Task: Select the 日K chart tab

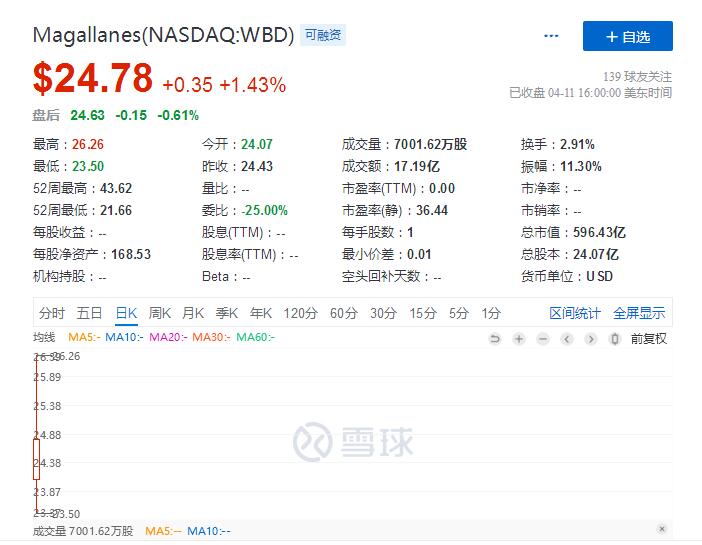Action: click(126, 313)
